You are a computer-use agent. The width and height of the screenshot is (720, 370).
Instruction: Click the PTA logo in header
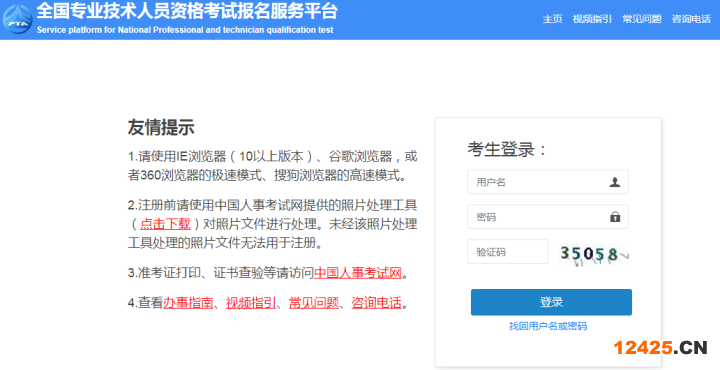[x=17, y=19]
